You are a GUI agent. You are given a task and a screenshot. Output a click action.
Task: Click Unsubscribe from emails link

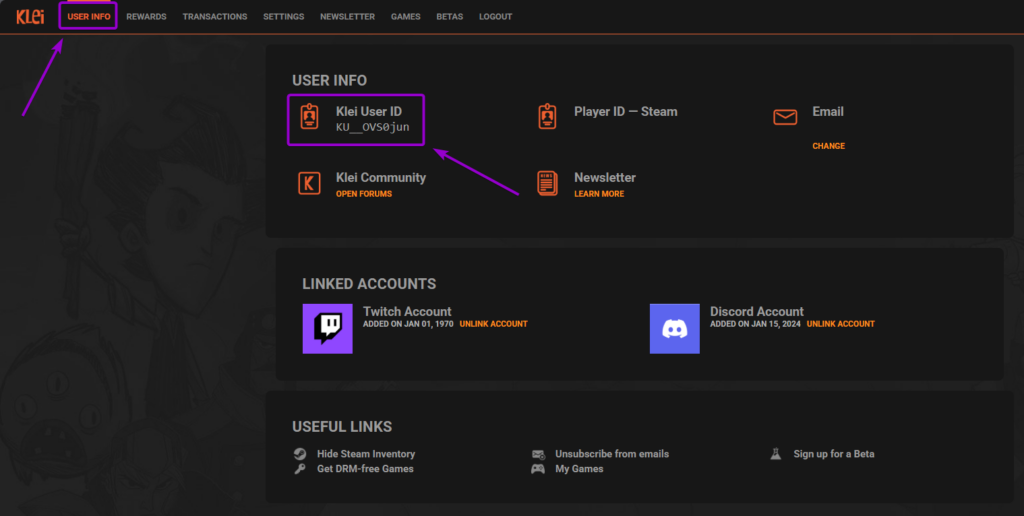[612, 454]
